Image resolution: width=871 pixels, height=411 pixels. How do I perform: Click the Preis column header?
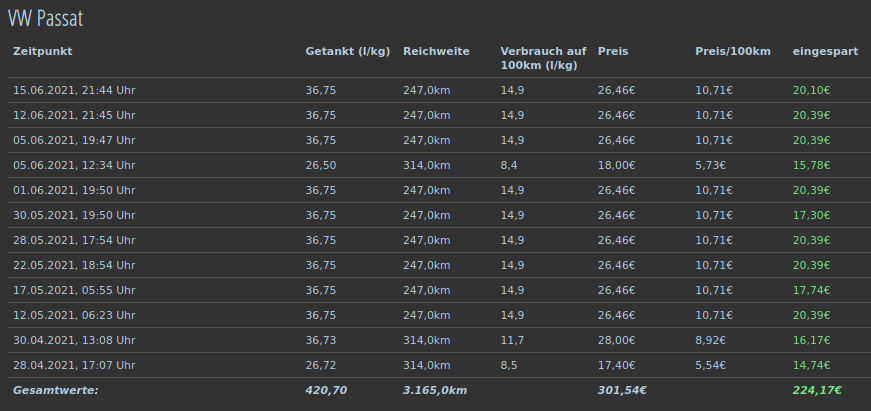click(613, 51)
